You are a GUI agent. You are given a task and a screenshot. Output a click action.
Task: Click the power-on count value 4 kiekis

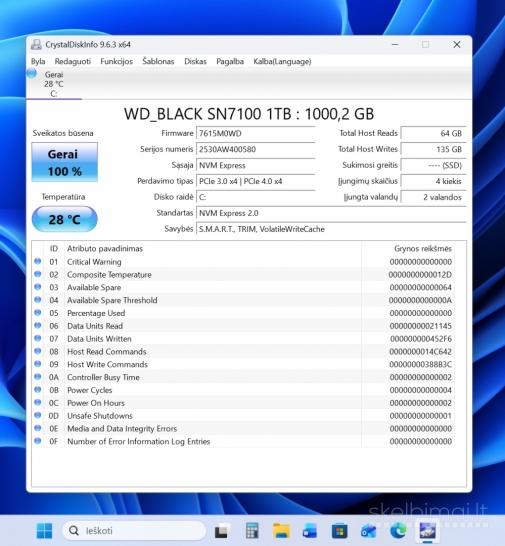(x=433, y=181)
